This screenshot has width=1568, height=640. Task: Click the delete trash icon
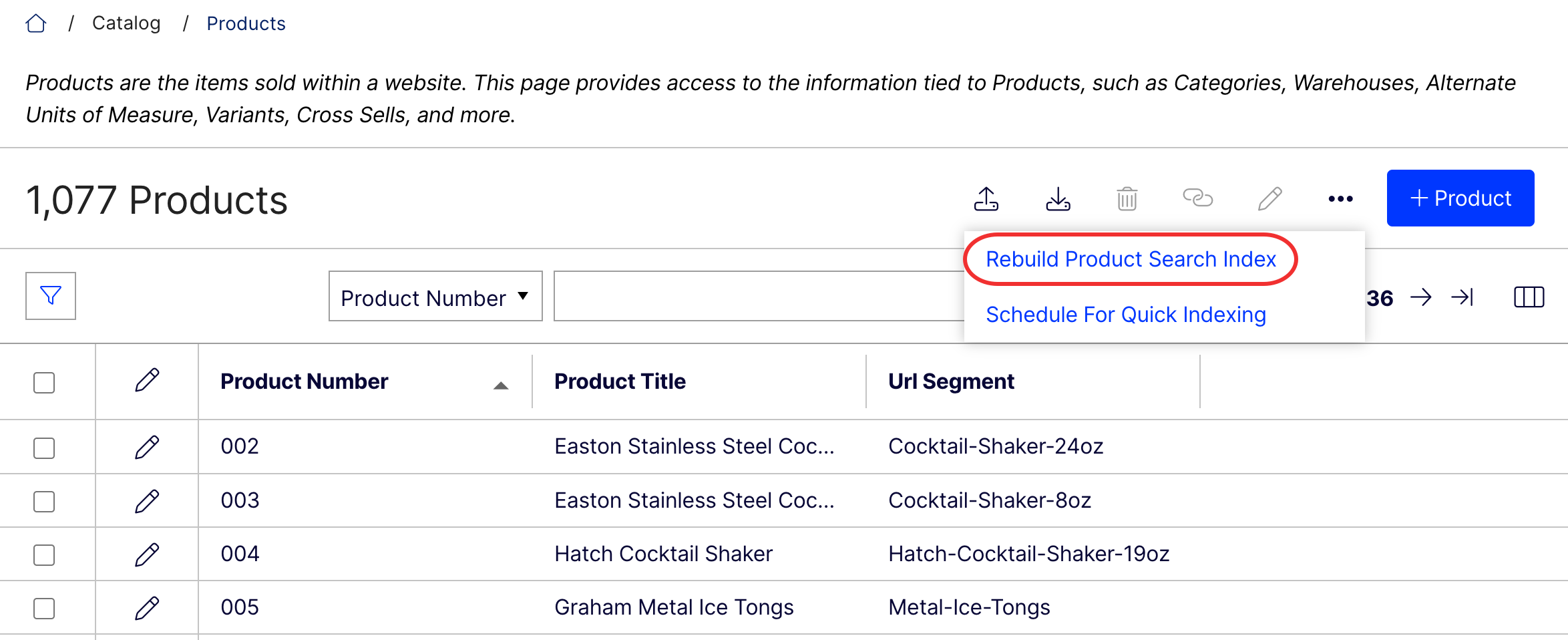pyautogui.click(x=1127, y=198)
